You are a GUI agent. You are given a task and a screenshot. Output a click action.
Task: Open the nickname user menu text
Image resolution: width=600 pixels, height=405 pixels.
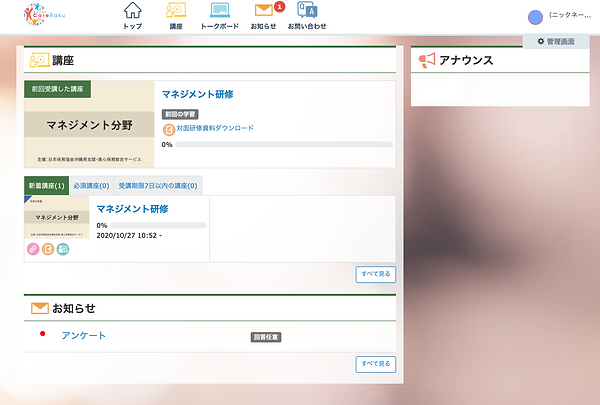tap(570, 15)
